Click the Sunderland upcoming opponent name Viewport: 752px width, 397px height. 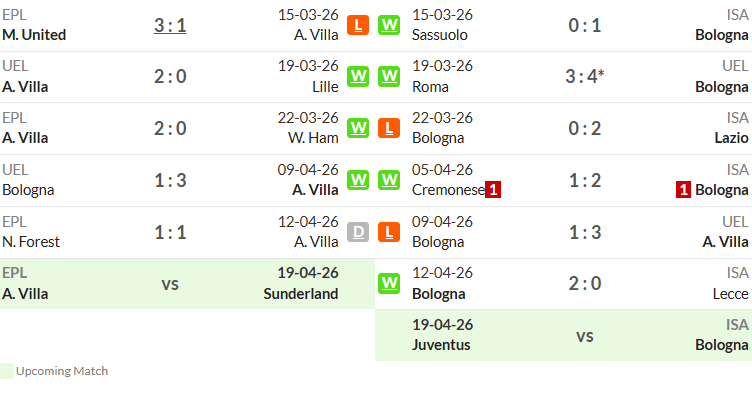pos(301,293)
